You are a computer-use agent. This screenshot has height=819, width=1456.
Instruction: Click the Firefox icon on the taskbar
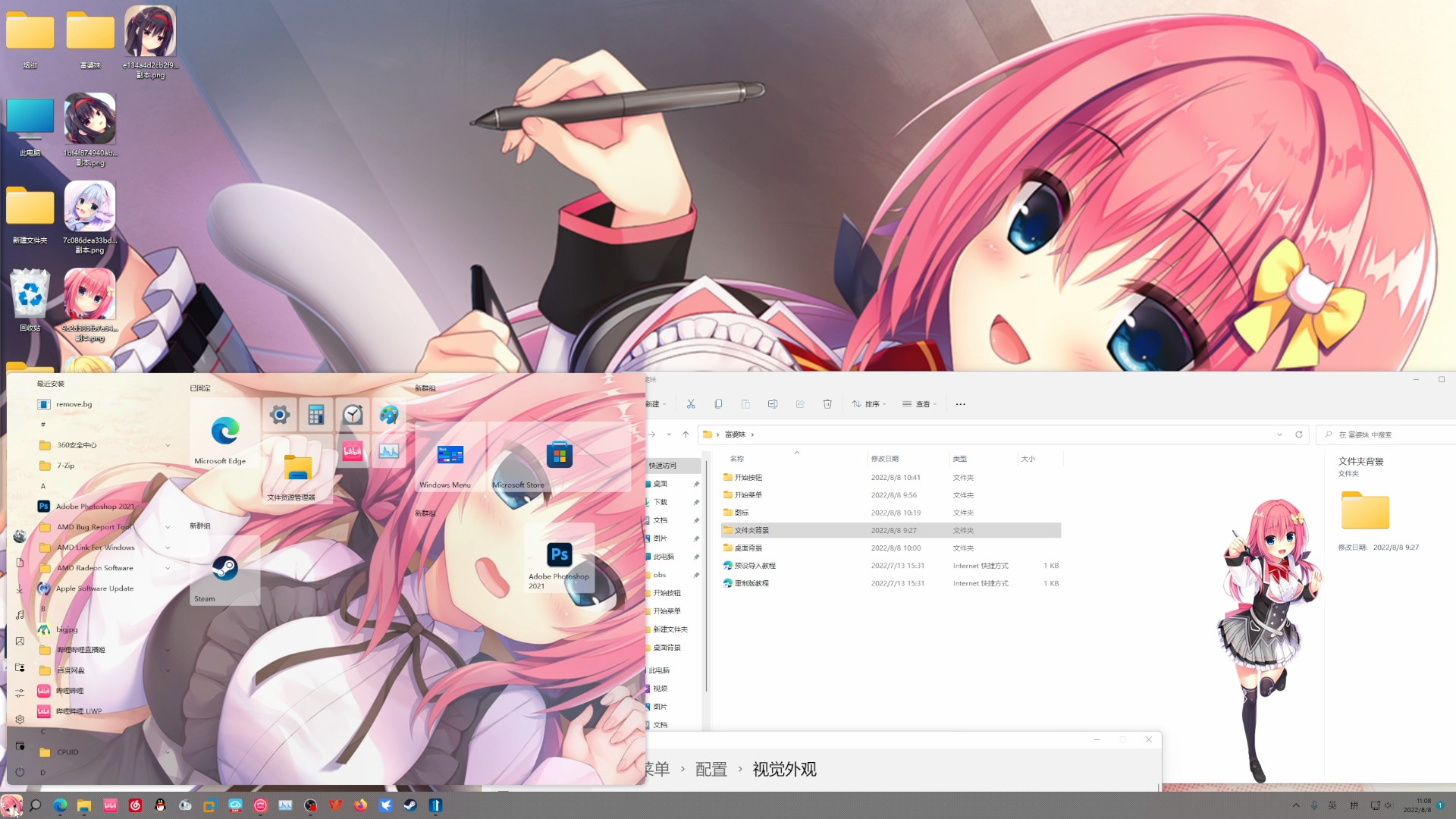pyautogui.click(x=360, y=805)
